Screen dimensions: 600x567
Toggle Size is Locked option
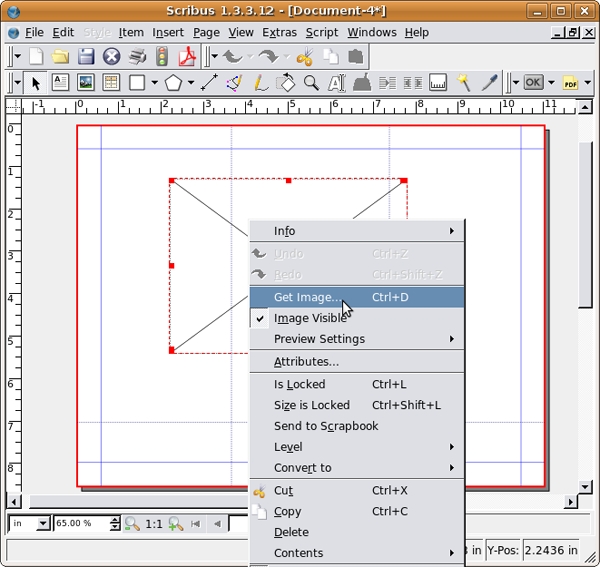coord(311,405)
